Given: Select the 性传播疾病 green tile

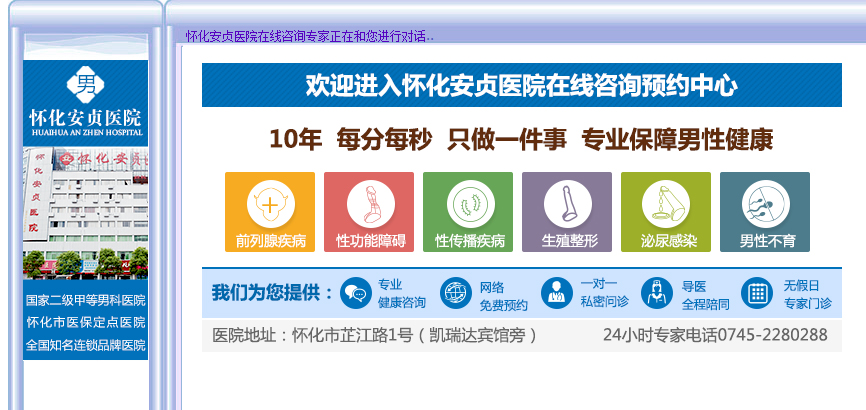Looking at the screenshot, I should 468,212.
